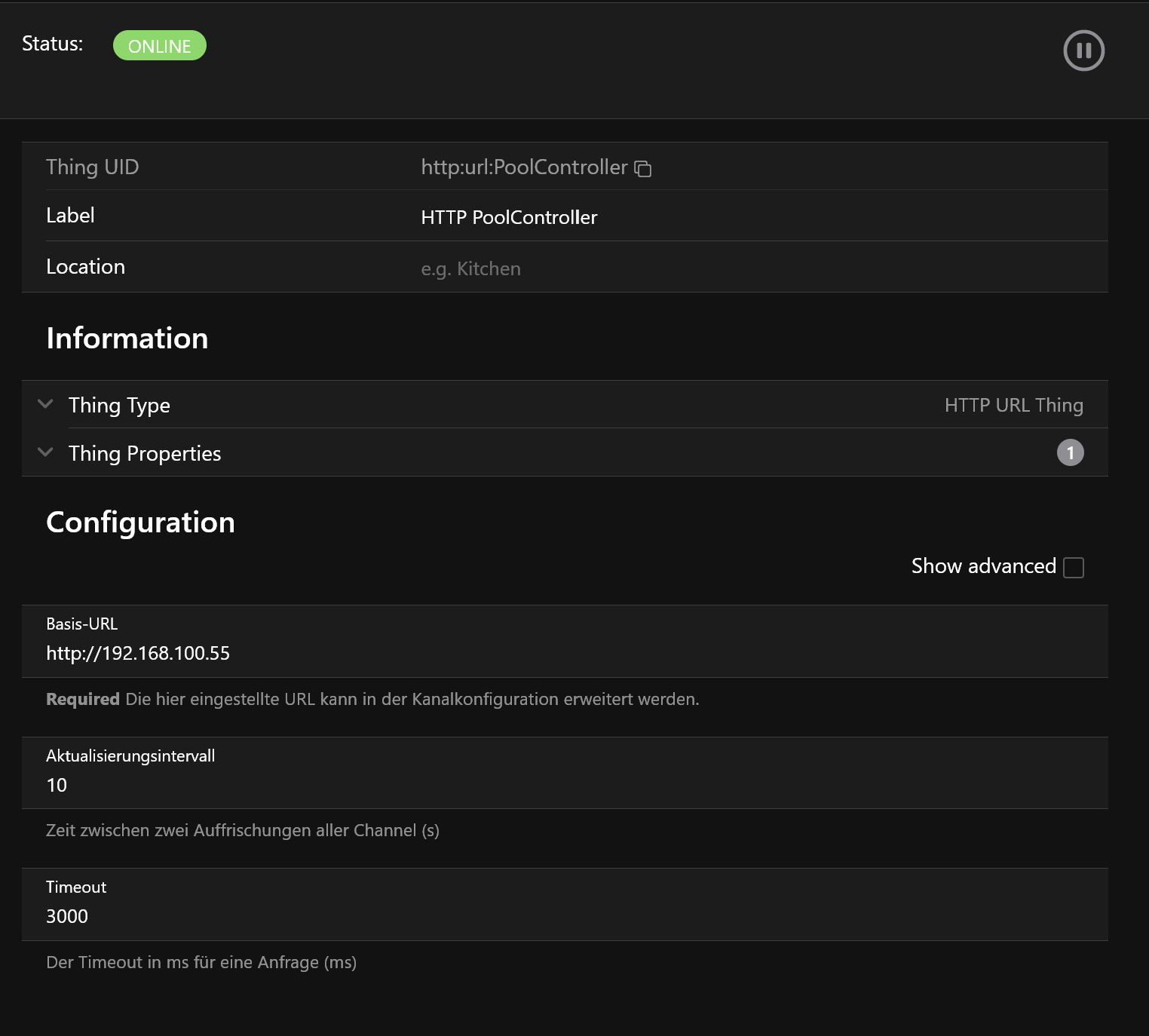The width and height of the screenshot is (1149, 1036).
Task: Click the green ONLINE status badge
Action: pyautogui.click(x=160, y=45)
